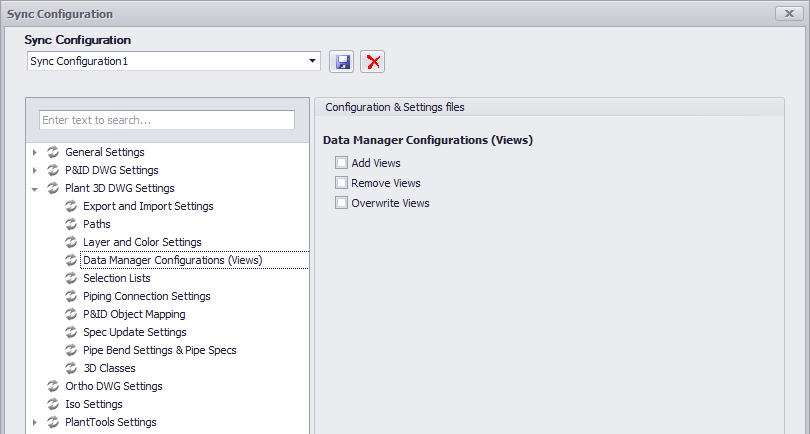810x434 pixels.
Task: Select Spec Update Settings
Action: click(x=135, y=332)
